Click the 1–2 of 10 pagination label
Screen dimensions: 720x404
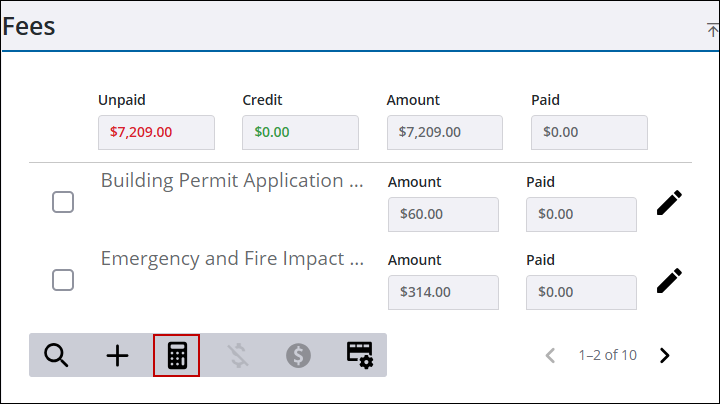(x=607, y=355)
